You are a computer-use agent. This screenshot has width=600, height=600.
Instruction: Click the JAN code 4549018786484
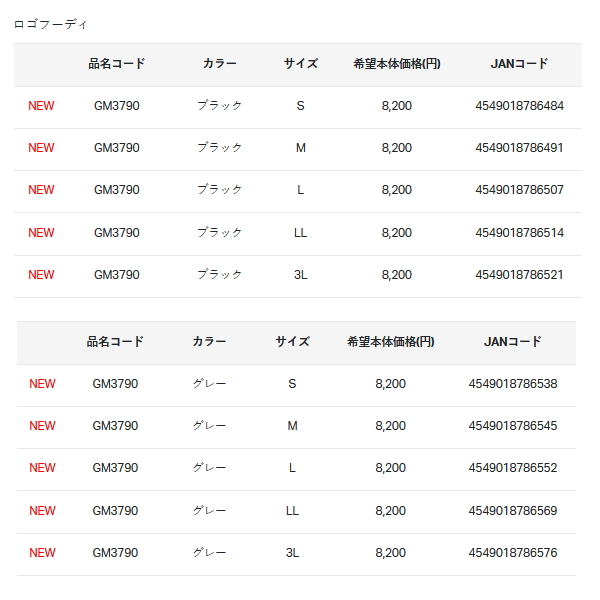pos(519,106)
